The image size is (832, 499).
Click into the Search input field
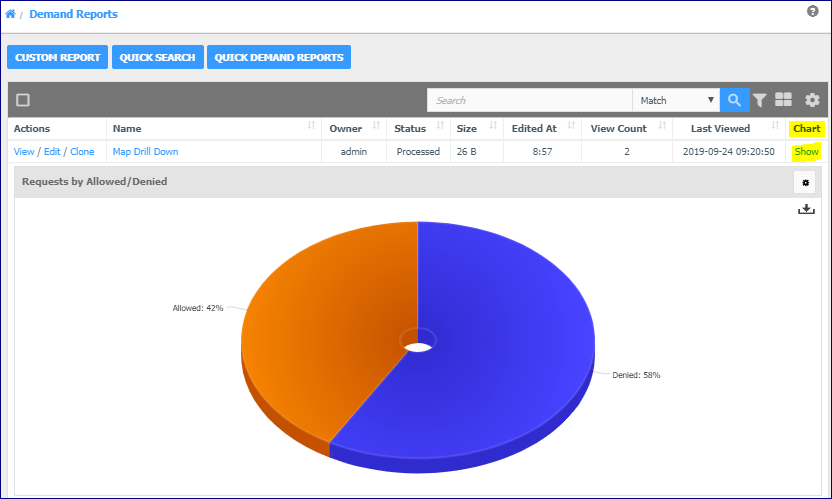tap(530, 100)
